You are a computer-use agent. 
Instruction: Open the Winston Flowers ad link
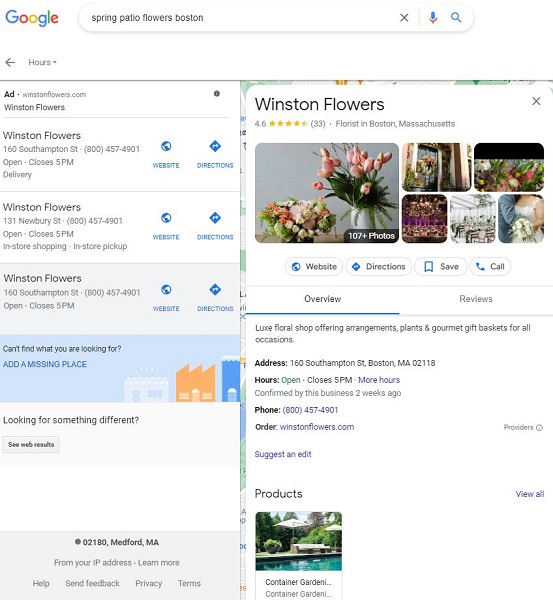(x=34, y=107)
